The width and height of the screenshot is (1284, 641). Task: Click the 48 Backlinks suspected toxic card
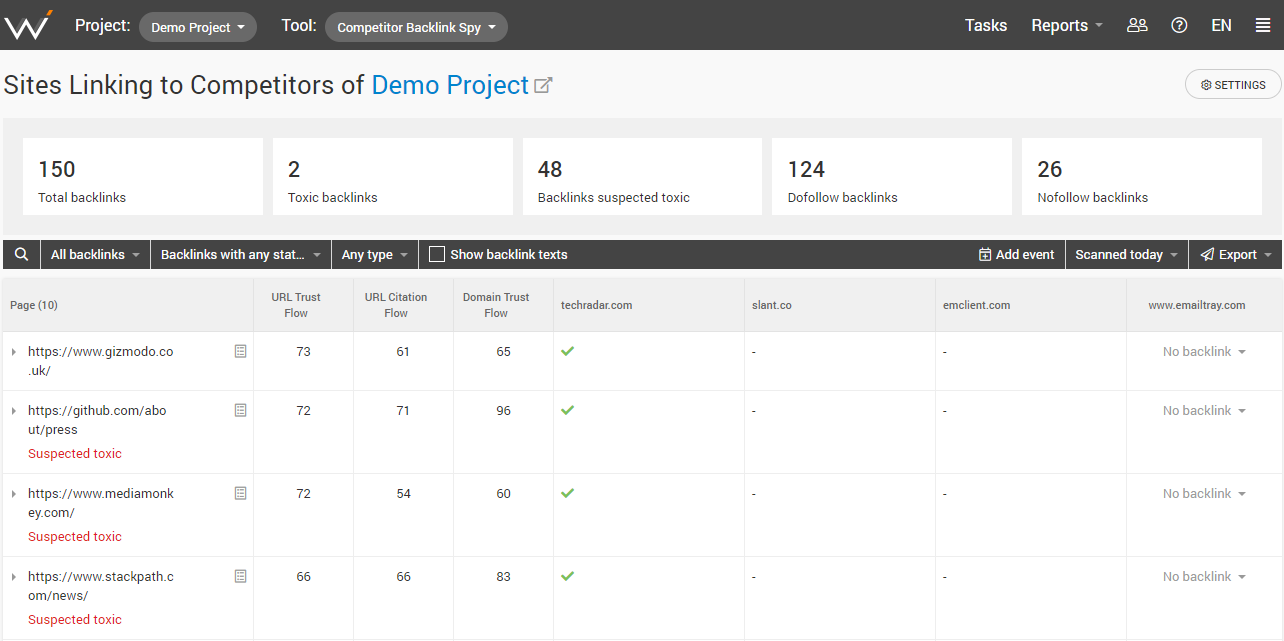[642, 177]
